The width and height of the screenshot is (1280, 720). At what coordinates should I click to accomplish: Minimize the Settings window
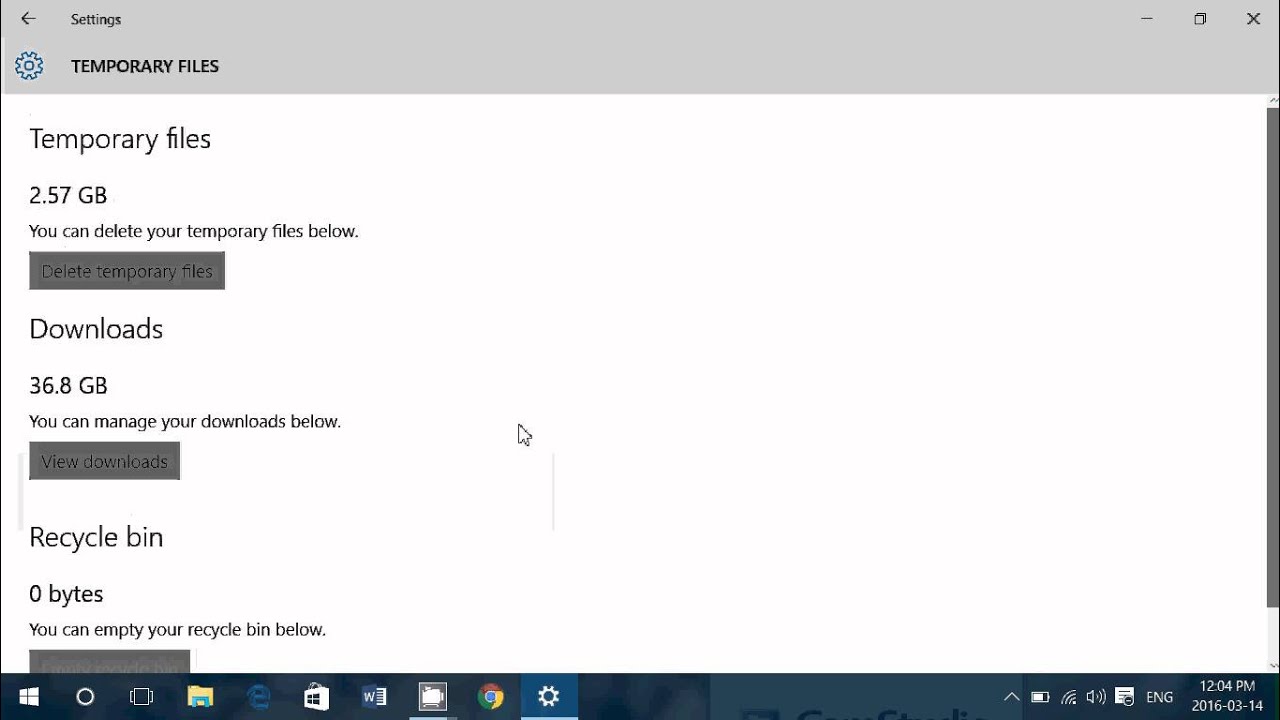1147,19
